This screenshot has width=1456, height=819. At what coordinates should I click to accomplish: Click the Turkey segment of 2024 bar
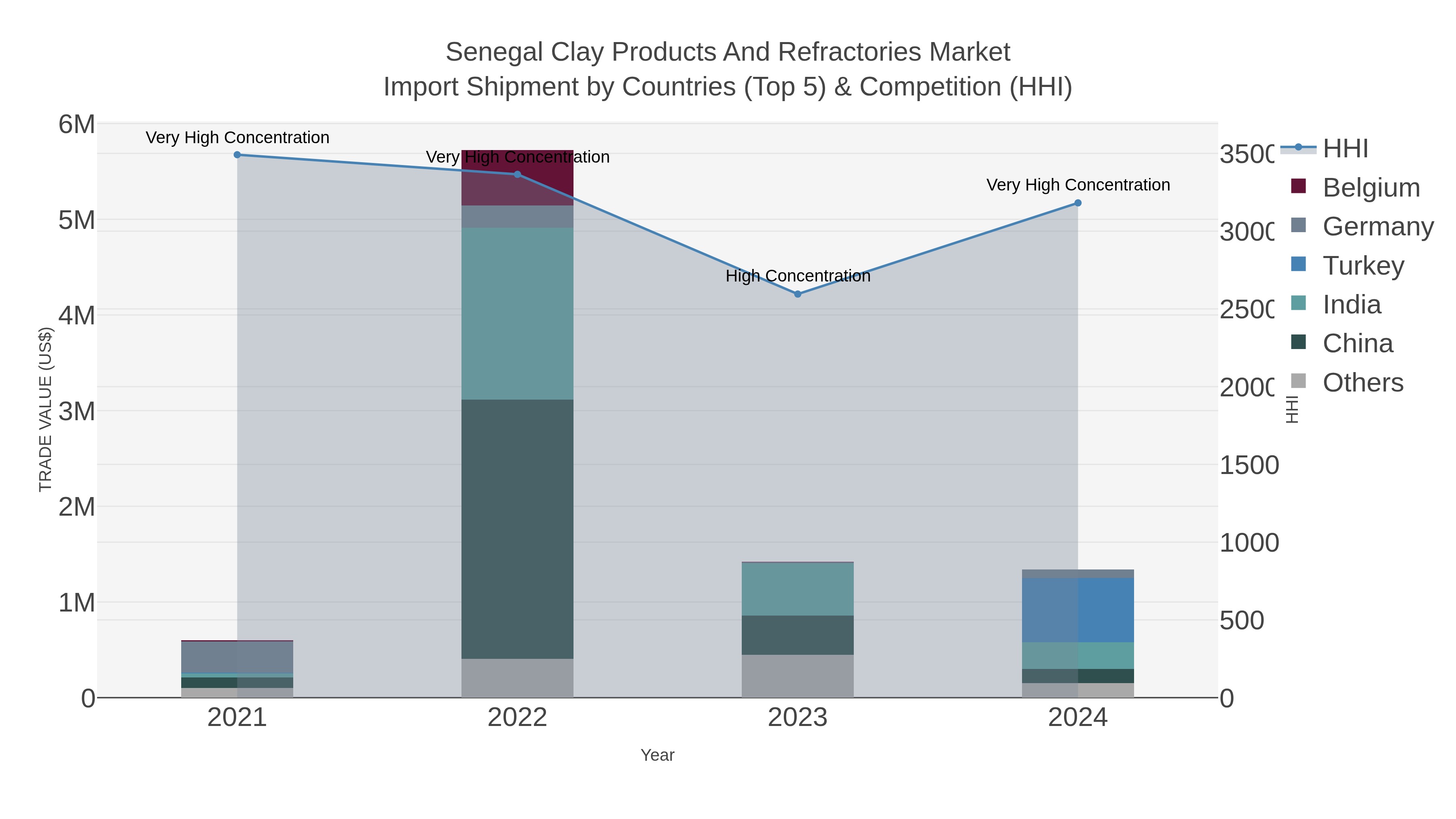coord(1078,610)
